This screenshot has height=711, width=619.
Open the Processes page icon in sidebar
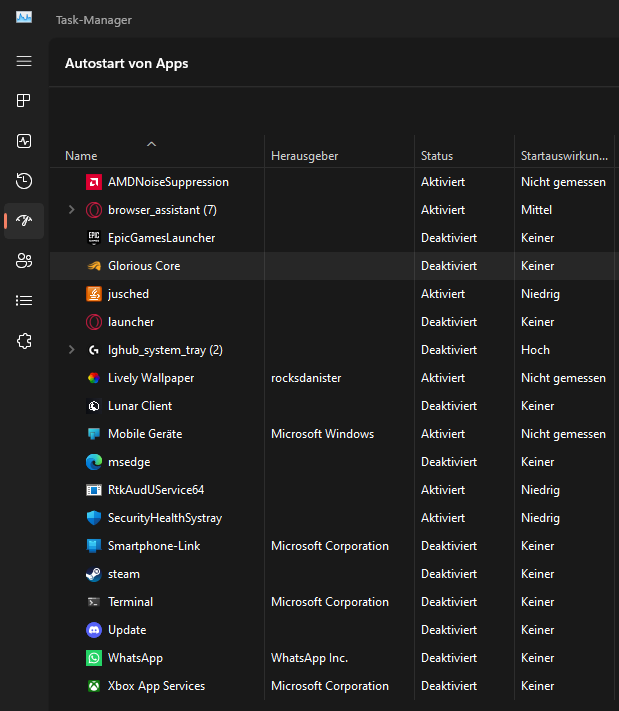point(24,101)
